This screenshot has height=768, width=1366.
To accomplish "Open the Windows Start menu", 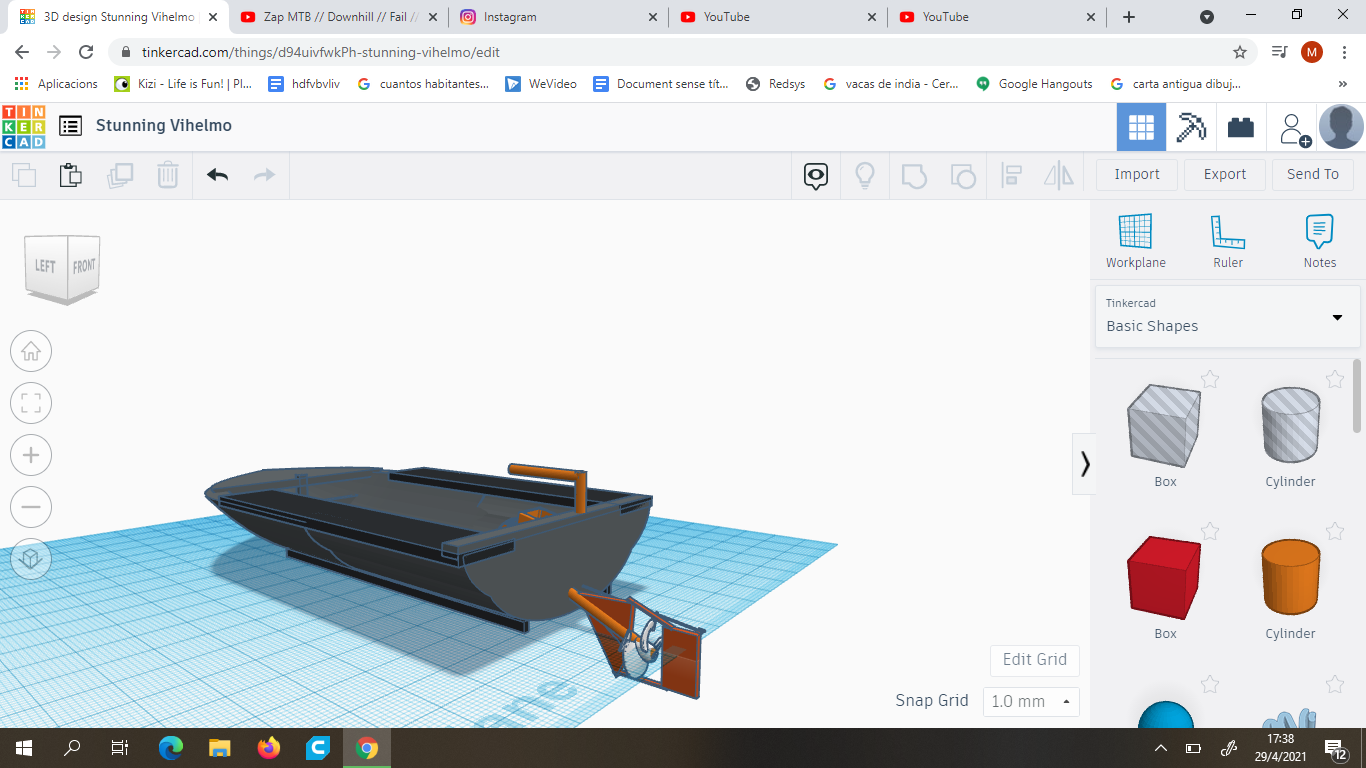I will click(x=24, y=748).
